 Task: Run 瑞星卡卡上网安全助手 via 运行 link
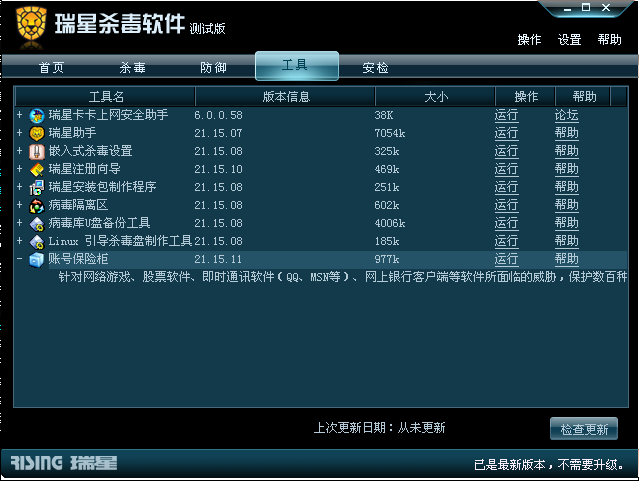tap(507, 115)
